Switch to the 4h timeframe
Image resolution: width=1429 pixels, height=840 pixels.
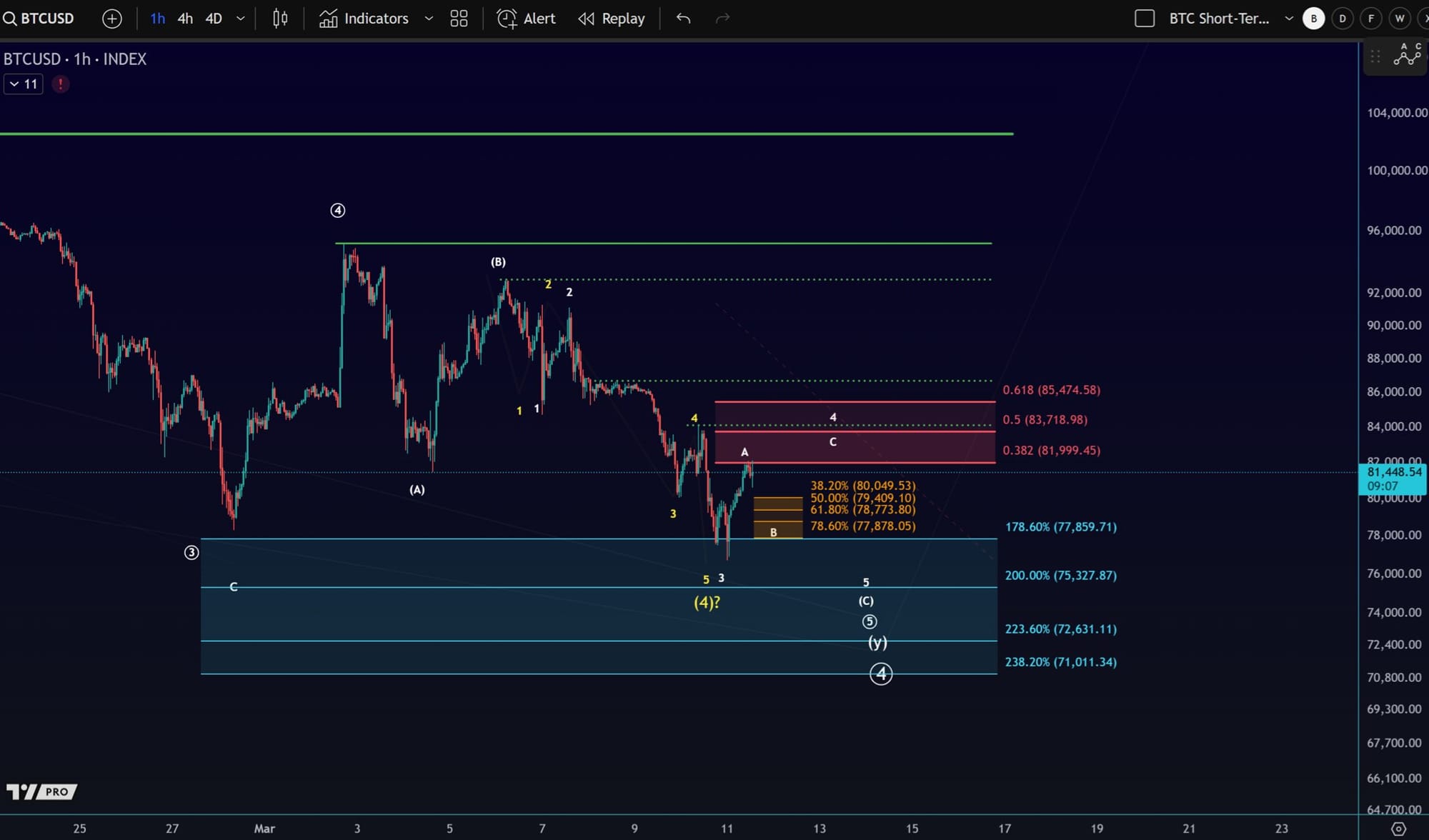point(185,19)
